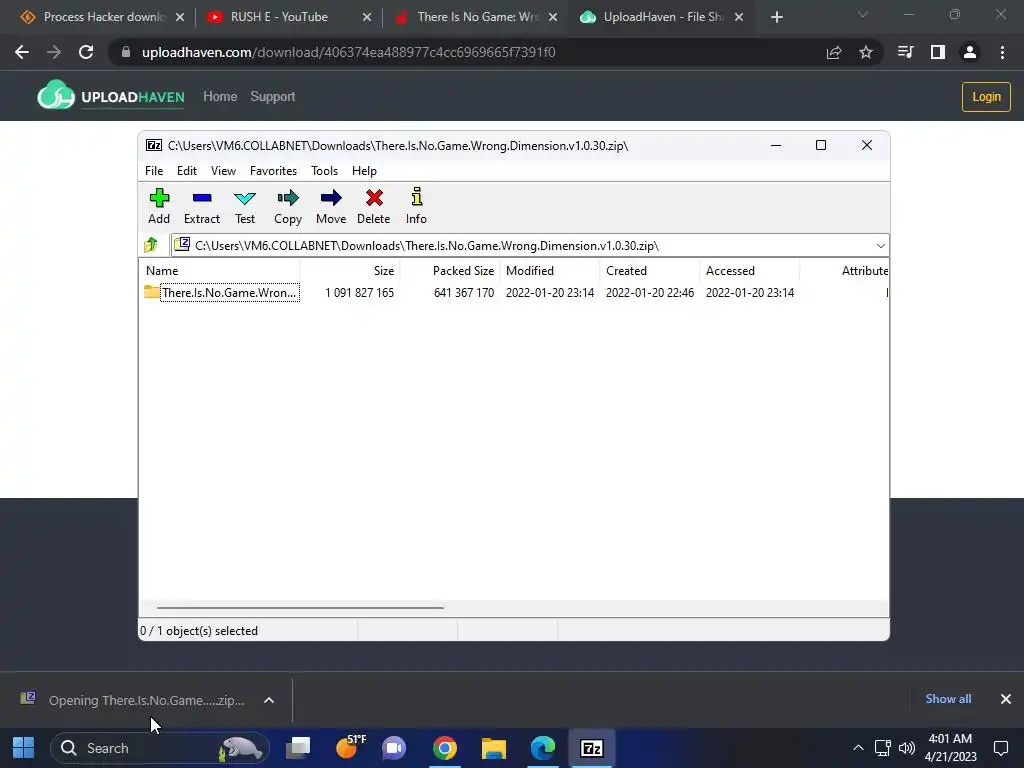Click the horizontal scrollbar in 7-Zip list
1024x768 pixels.
(300, 607)
